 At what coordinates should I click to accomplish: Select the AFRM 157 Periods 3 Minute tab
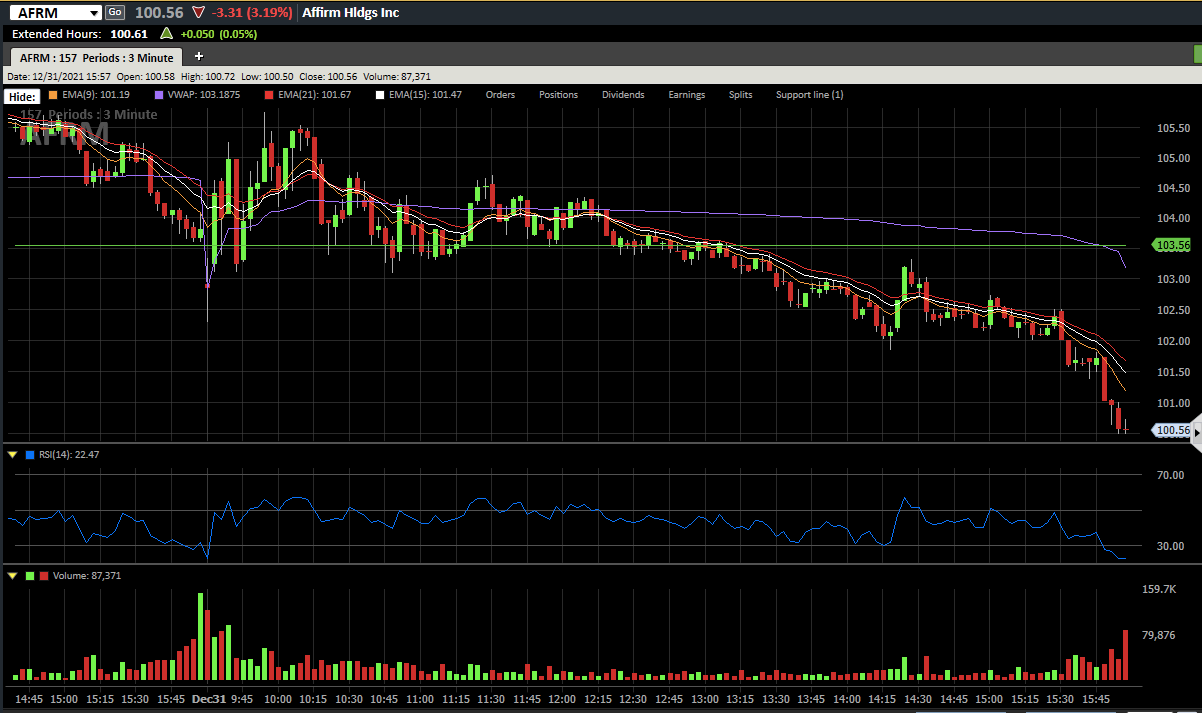[97, 57]
